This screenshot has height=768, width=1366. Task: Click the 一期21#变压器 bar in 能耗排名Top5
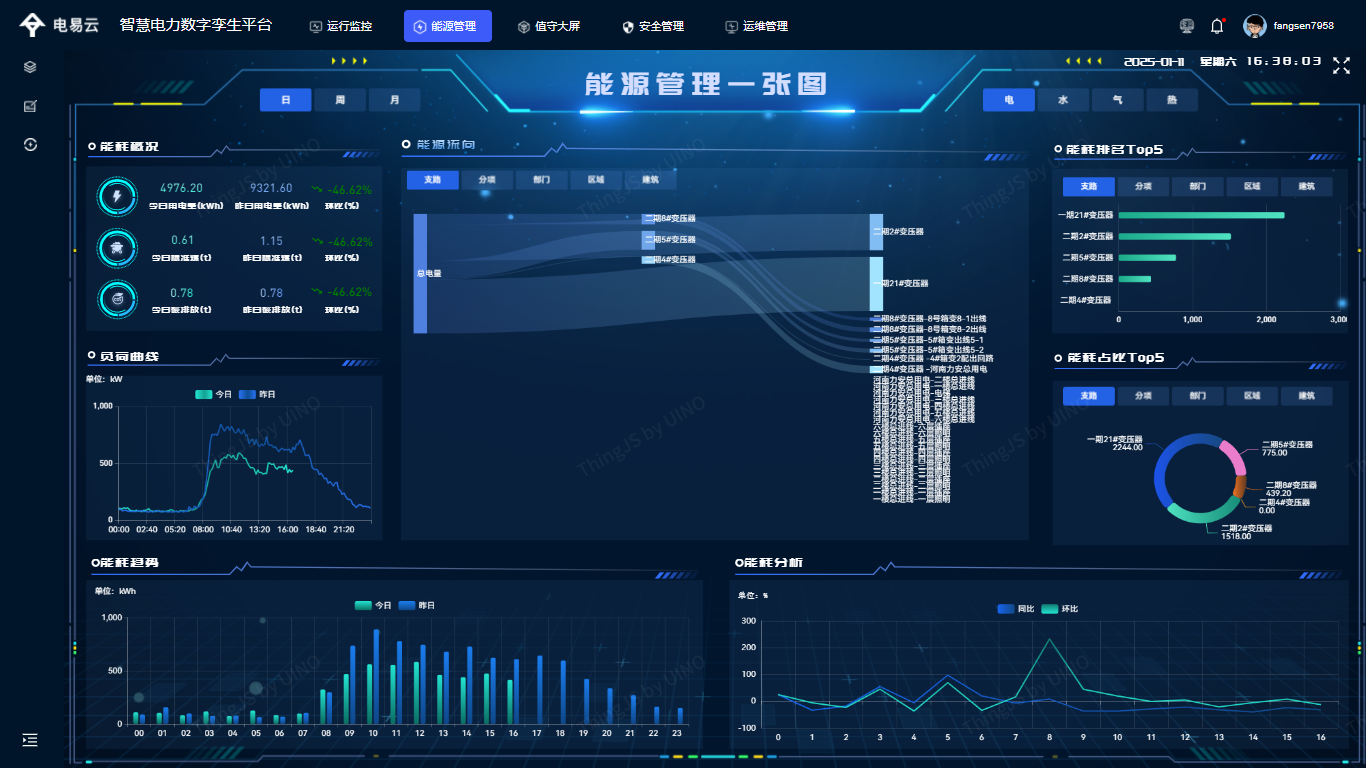(1200, 215)
